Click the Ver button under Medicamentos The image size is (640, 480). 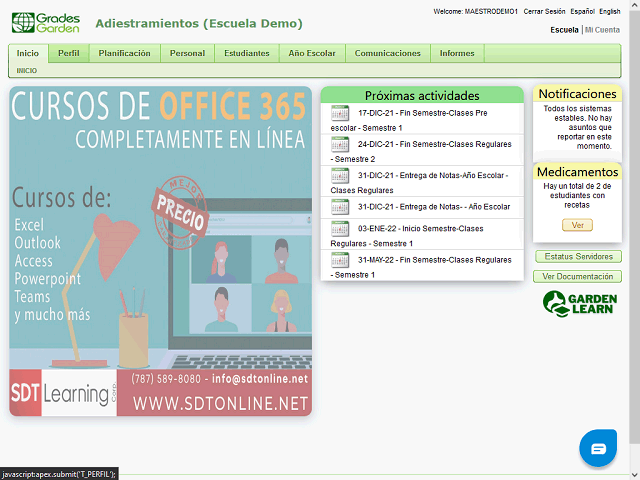[x=577, y=225]
